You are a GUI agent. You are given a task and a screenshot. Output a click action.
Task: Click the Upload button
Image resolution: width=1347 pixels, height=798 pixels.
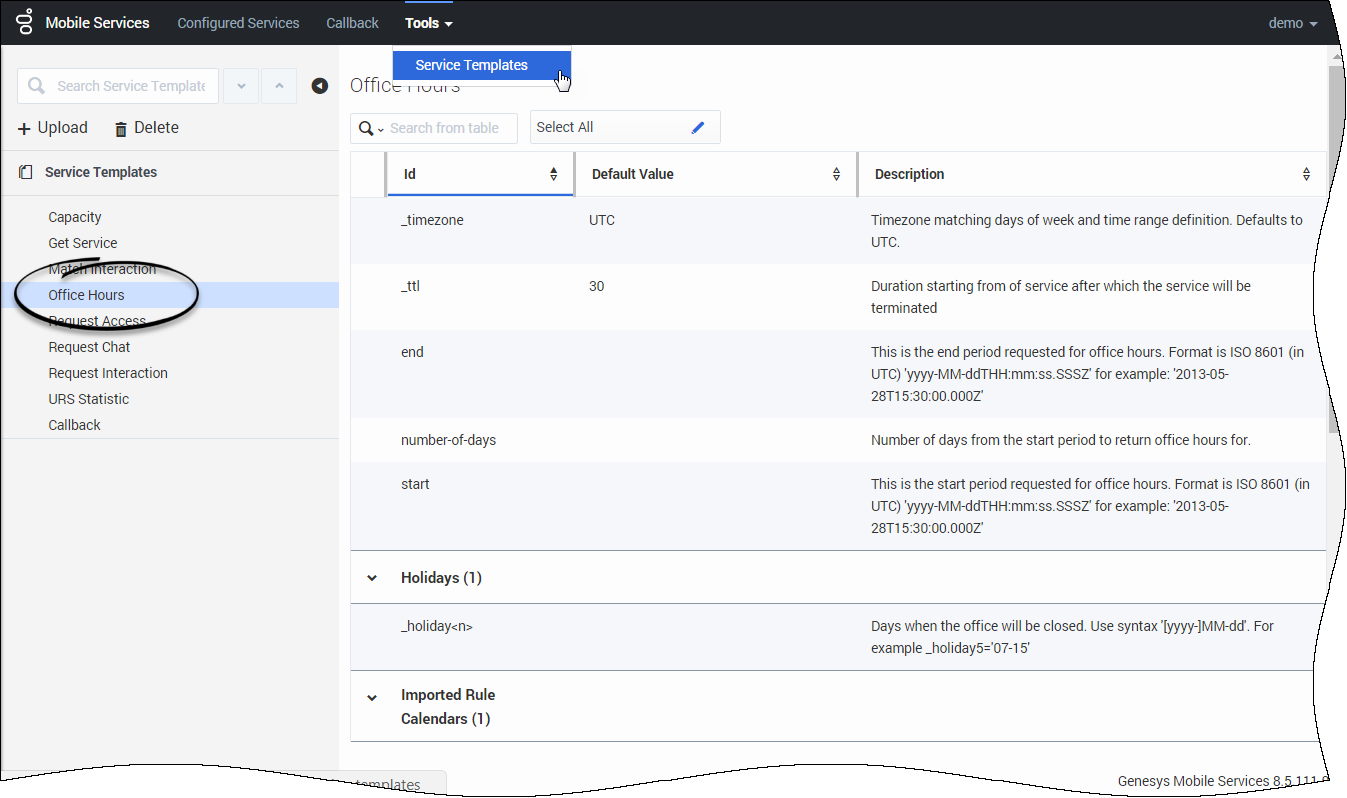(x=53, y=128)
